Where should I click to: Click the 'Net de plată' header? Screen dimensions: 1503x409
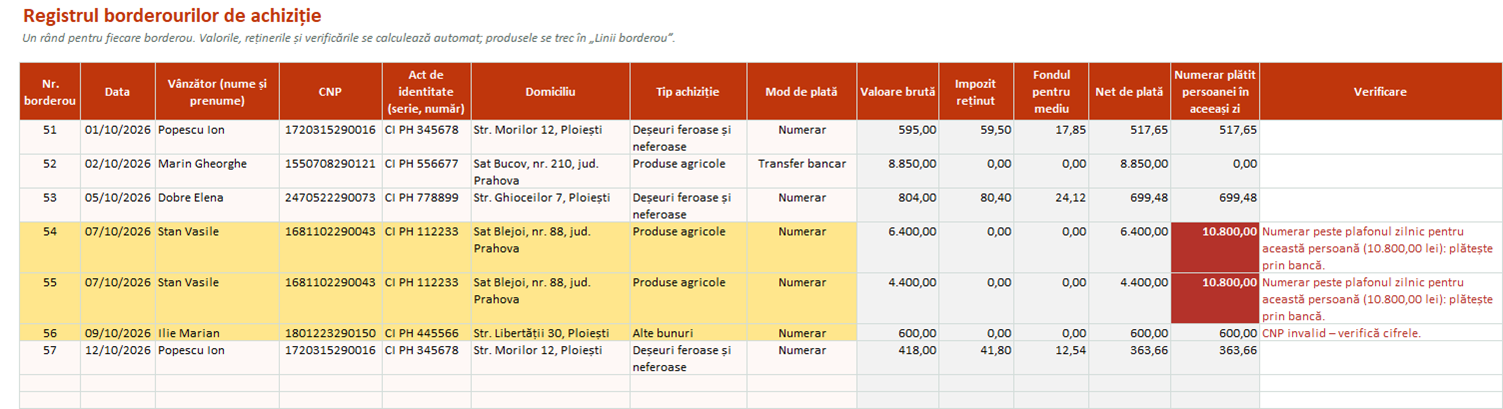pyautogui.click(x=1130, y=92)
